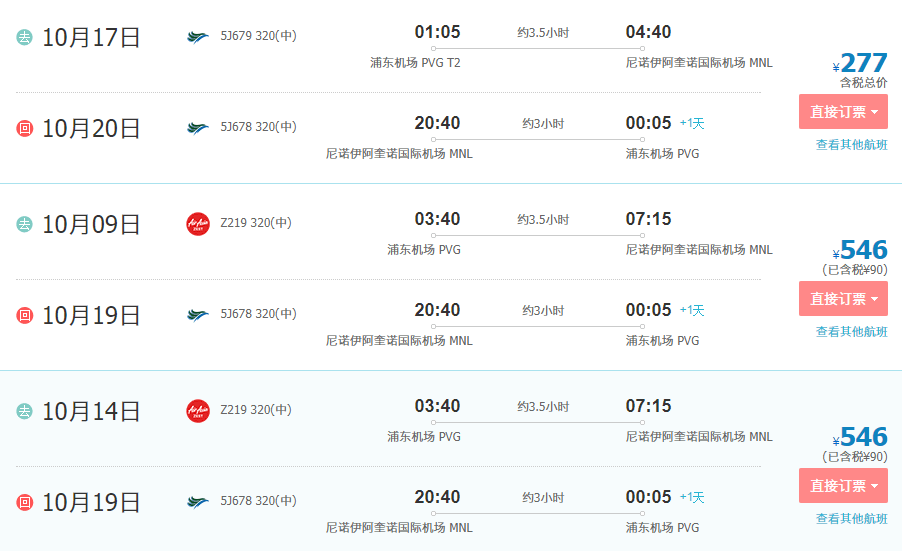
Task: Click the ¥277 total price
Action: coord(860,63)
